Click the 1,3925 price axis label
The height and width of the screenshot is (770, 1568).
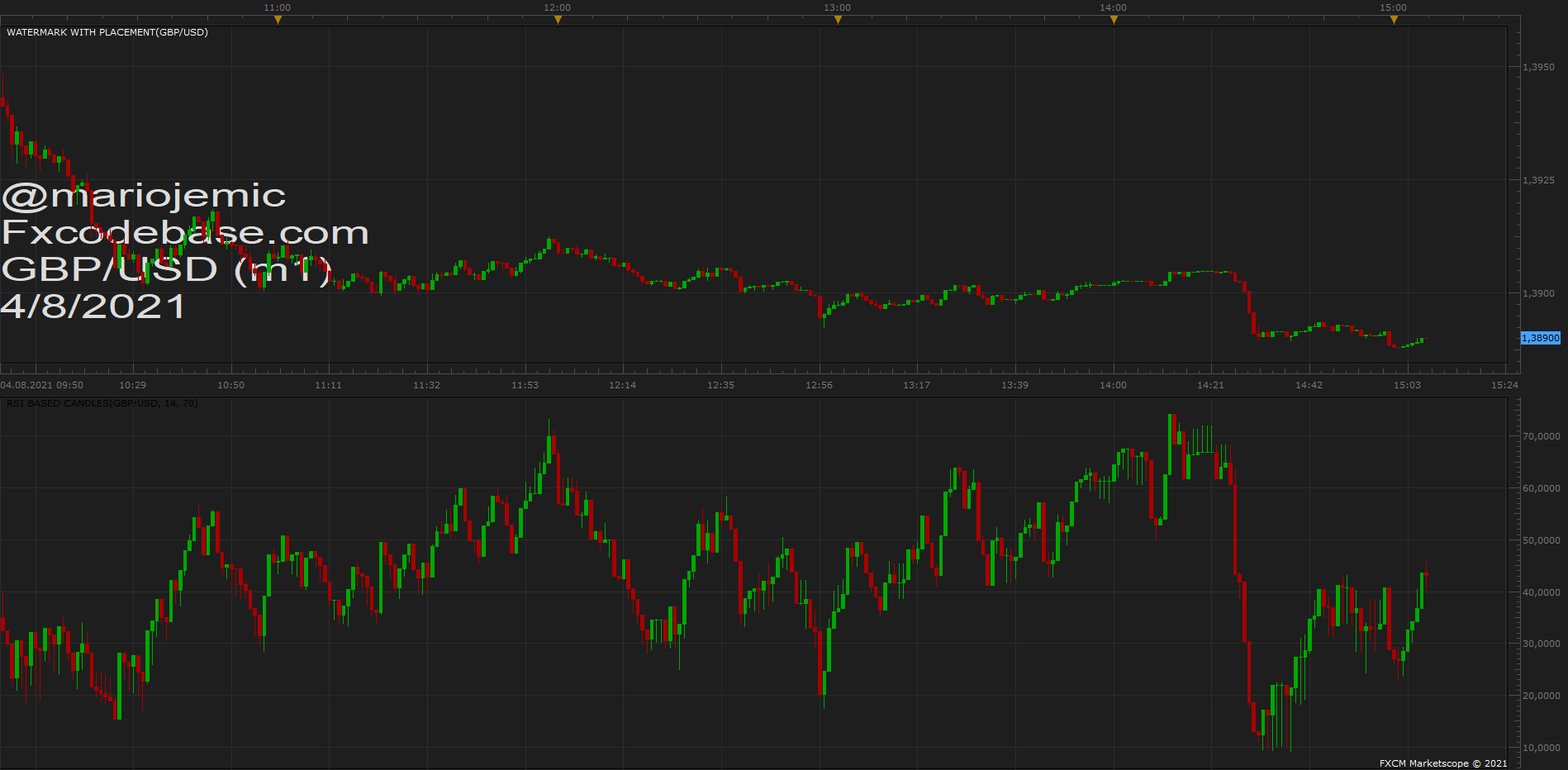(1538, 180)
